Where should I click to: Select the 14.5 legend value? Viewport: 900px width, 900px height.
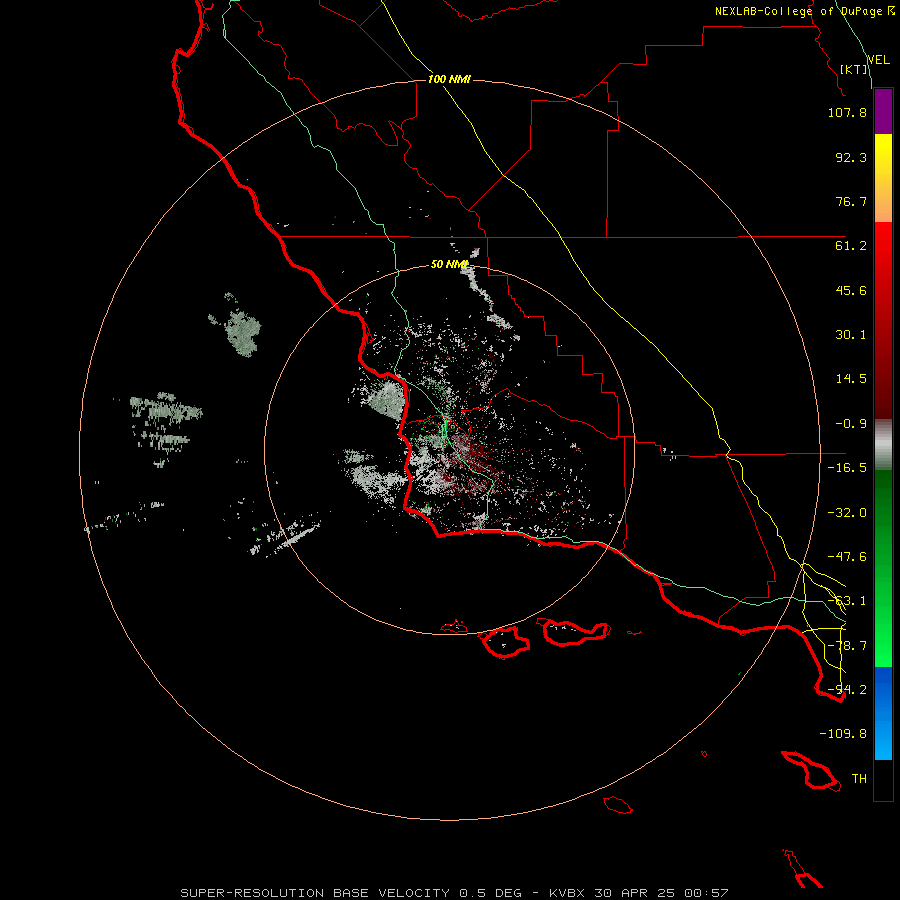click(x=851, y=379)
